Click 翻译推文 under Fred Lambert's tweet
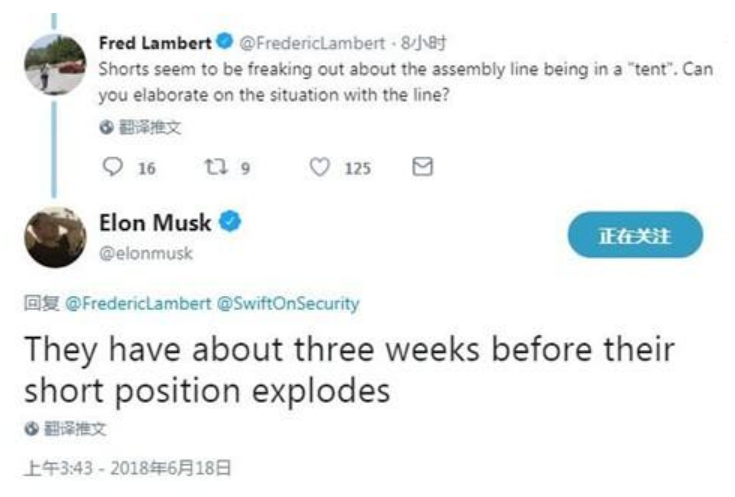 pyautogui.click(x=150, y=127)
